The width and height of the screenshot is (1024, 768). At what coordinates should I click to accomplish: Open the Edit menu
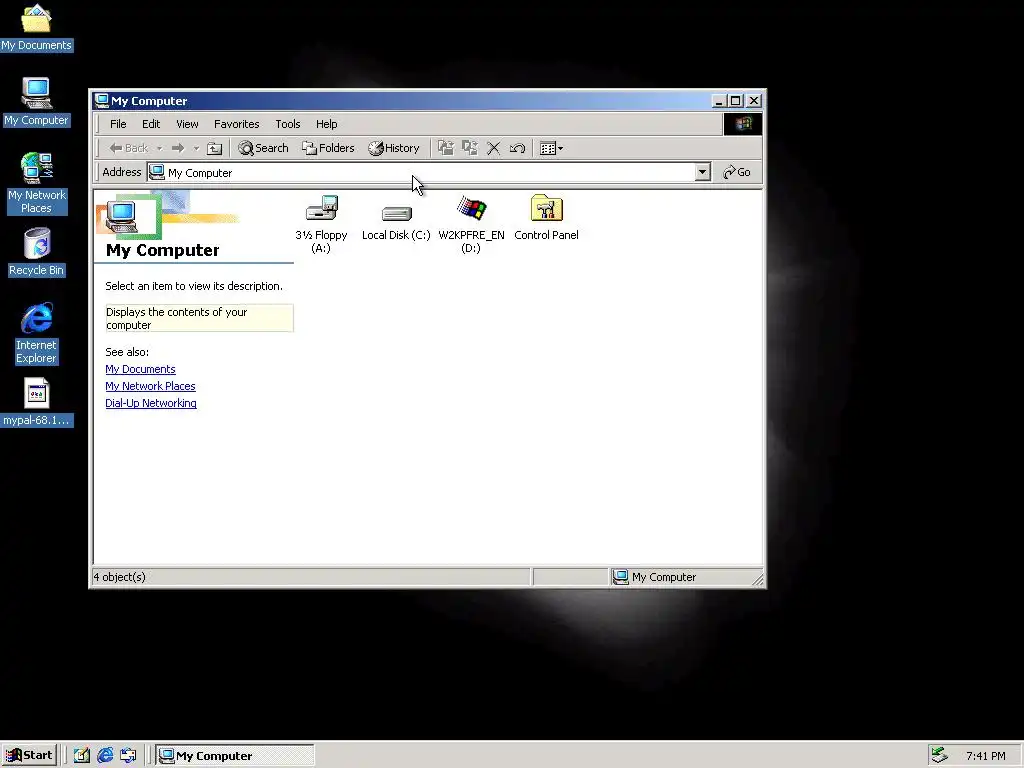pos(151,124)
